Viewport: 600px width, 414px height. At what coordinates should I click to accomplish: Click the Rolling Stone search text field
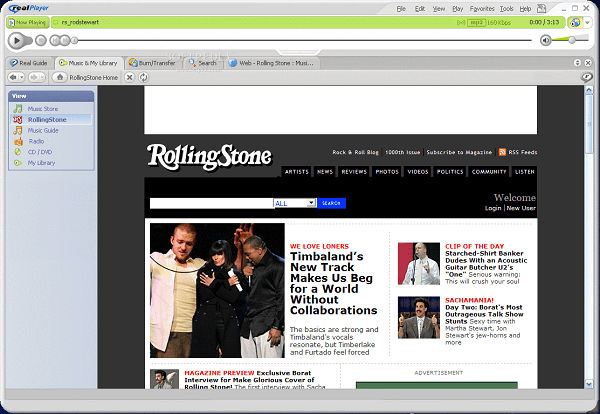click(x=211, y=203)
